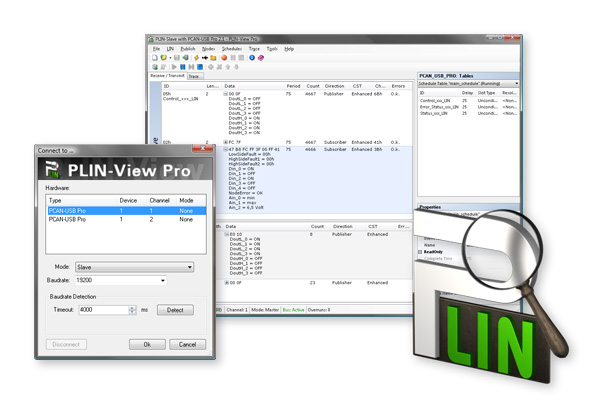Click the Play schedule triangle icon
The image size is (600, 418).
pos(174,67)
